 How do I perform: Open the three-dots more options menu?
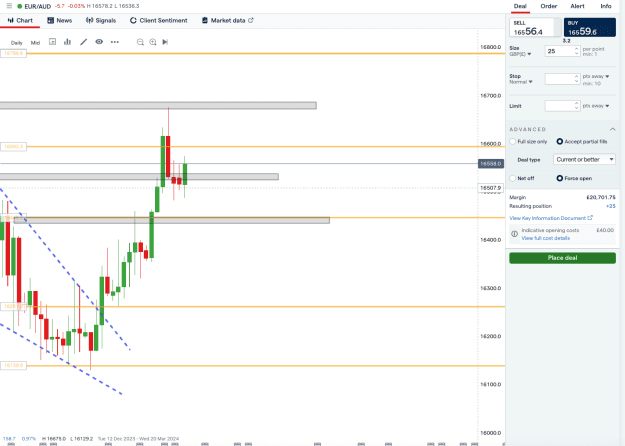coord(115,42)
